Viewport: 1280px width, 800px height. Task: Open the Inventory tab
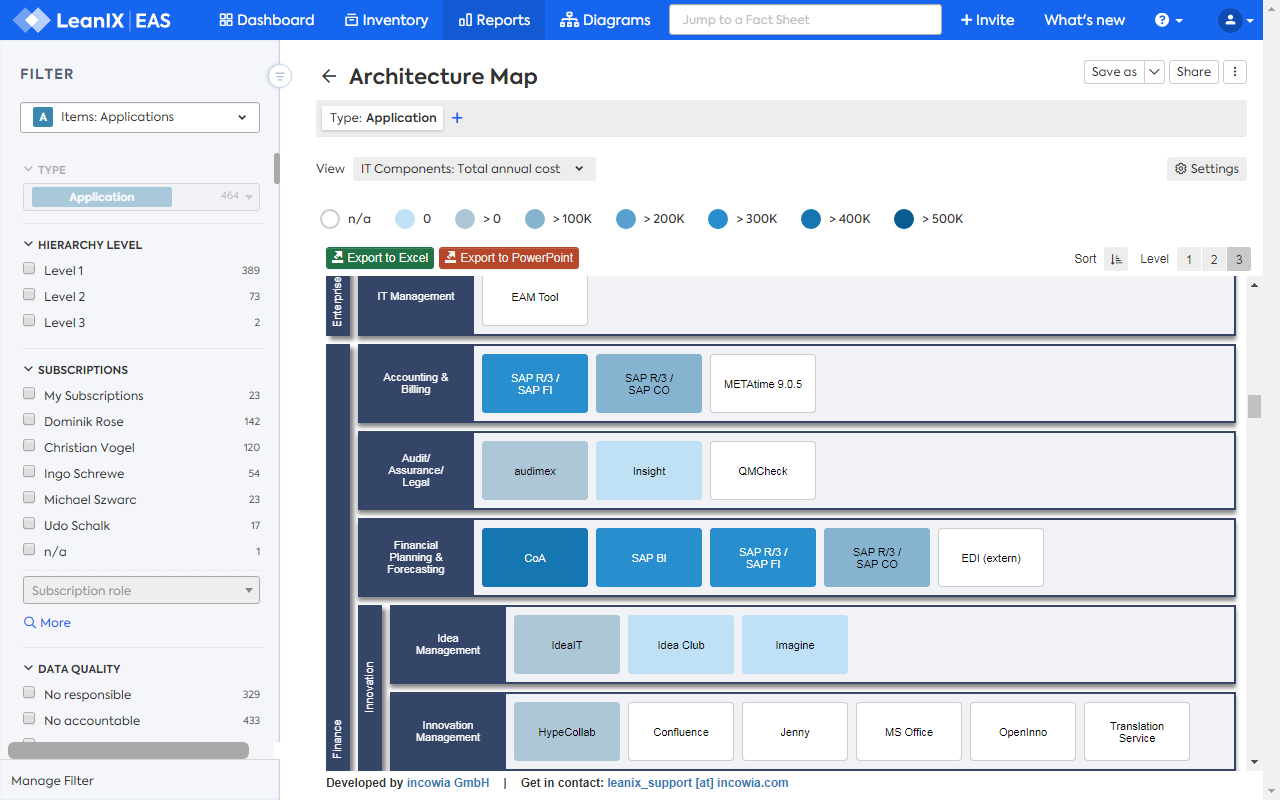coord(386,20)
